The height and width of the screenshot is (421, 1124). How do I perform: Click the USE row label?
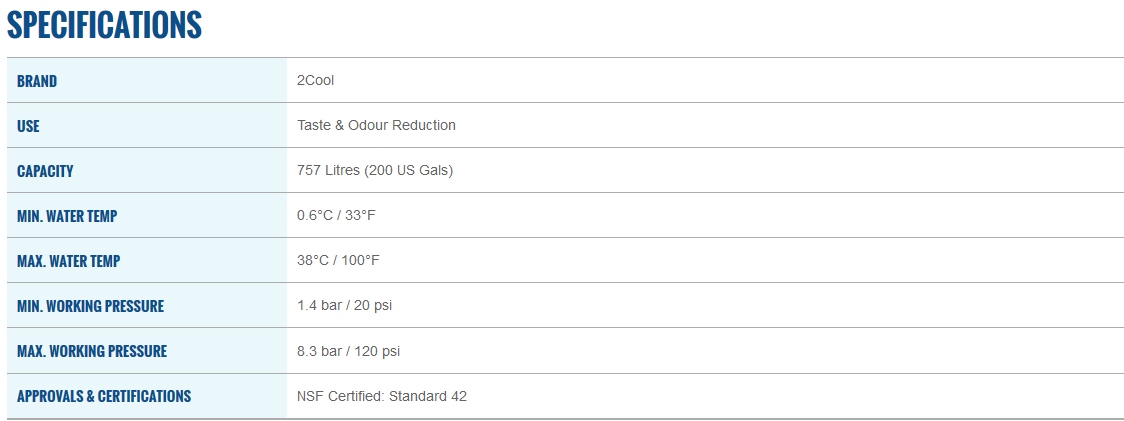coord(28,126)
